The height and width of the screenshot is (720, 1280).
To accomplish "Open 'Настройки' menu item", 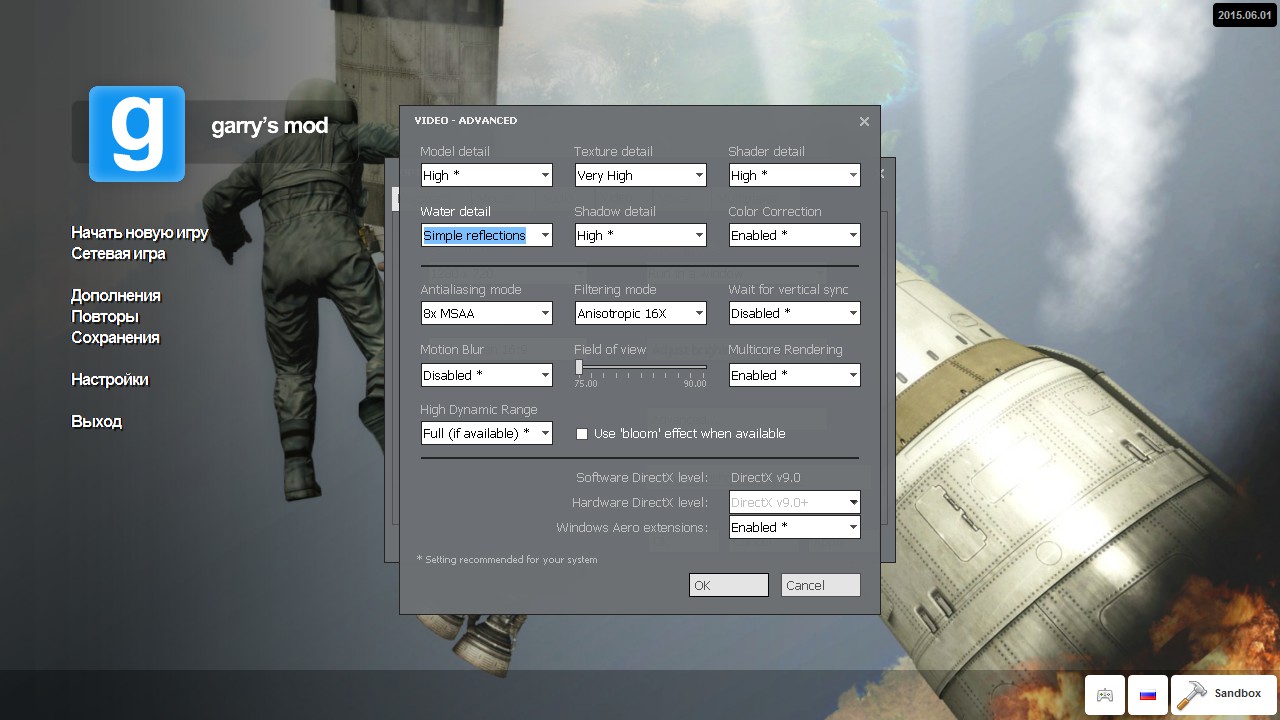I will (110, 380).
